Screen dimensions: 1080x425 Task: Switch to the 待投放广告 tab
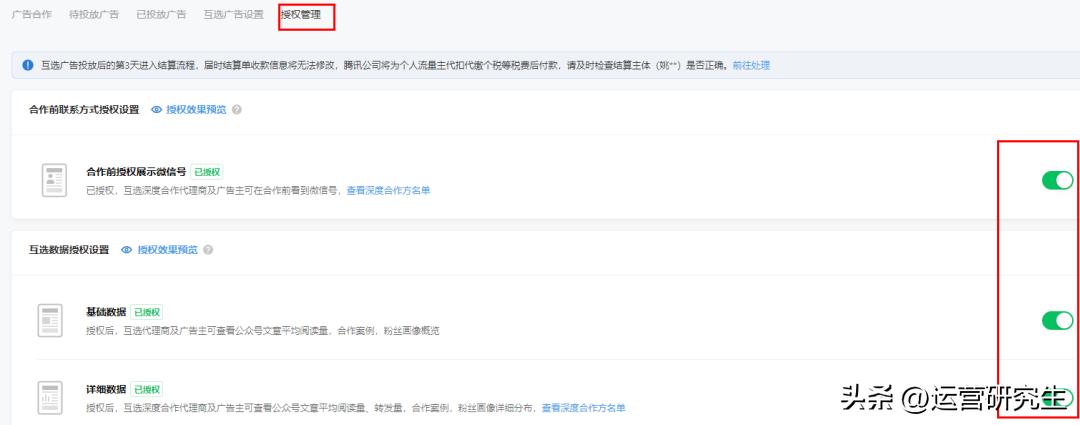point(94,14)
